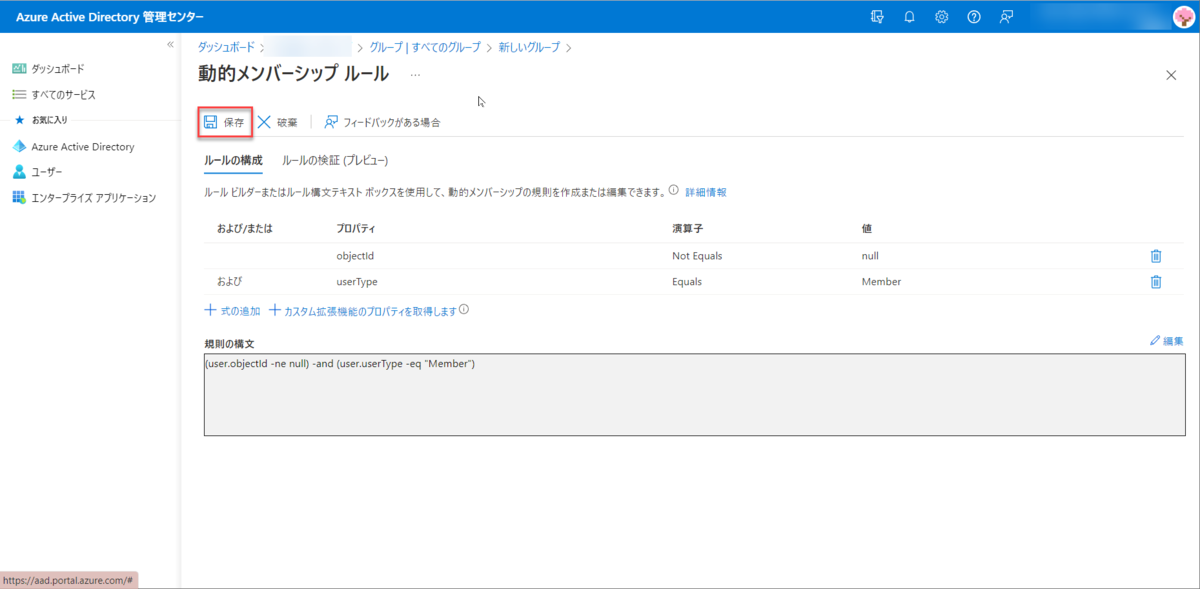Switch to ルールの構成 tab

click(x=233, y=160)
